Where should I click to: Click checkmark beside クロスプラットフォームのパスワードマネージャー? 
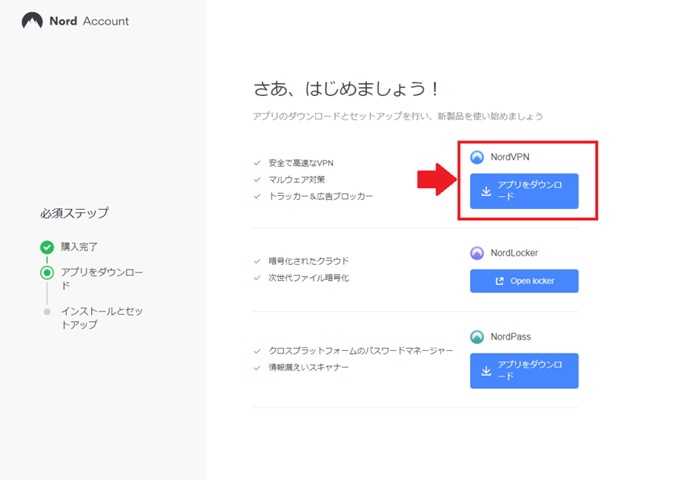pos(257,351)
